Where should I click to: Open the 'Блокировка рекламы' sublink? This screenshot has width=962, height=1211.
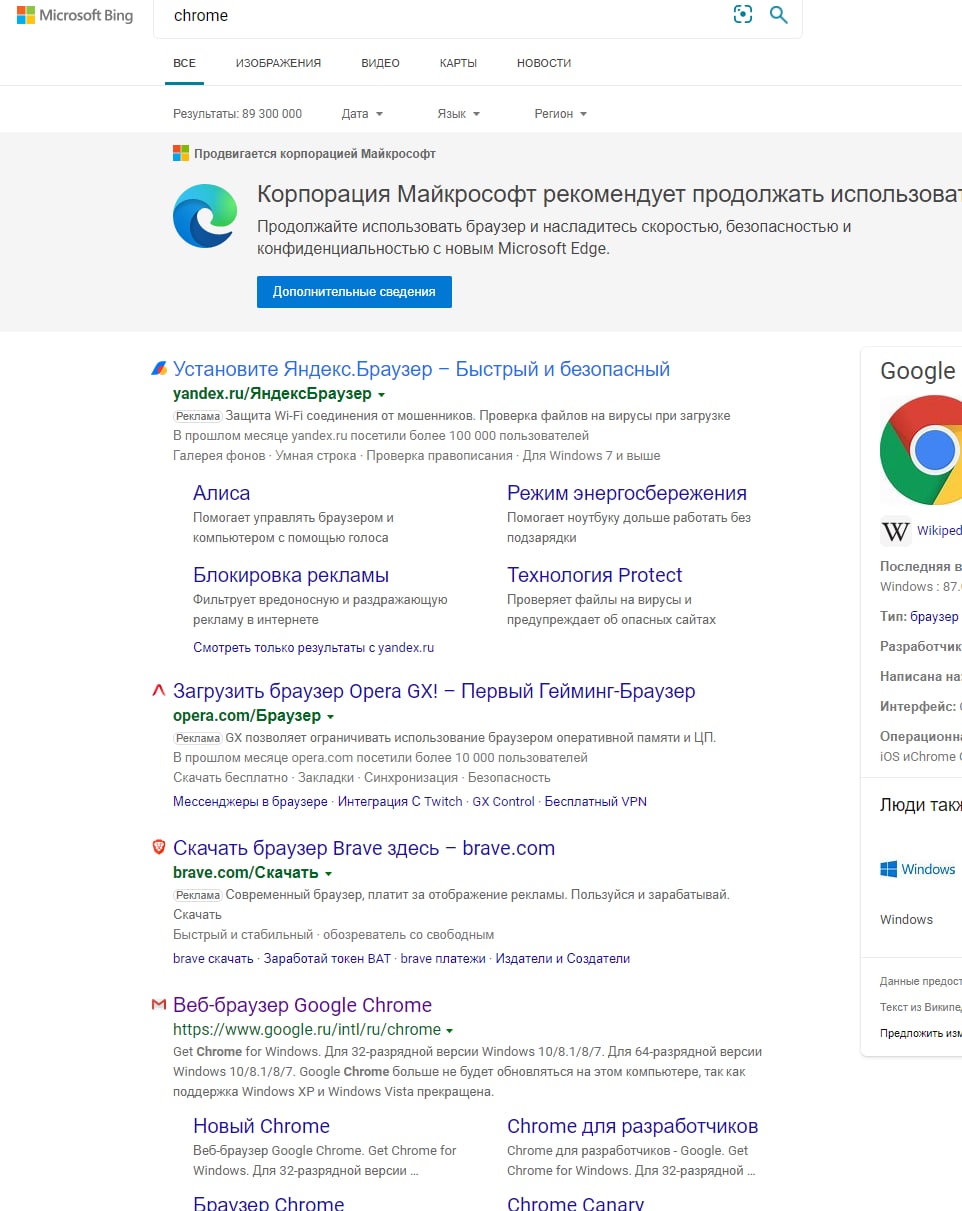click(291, 575)
